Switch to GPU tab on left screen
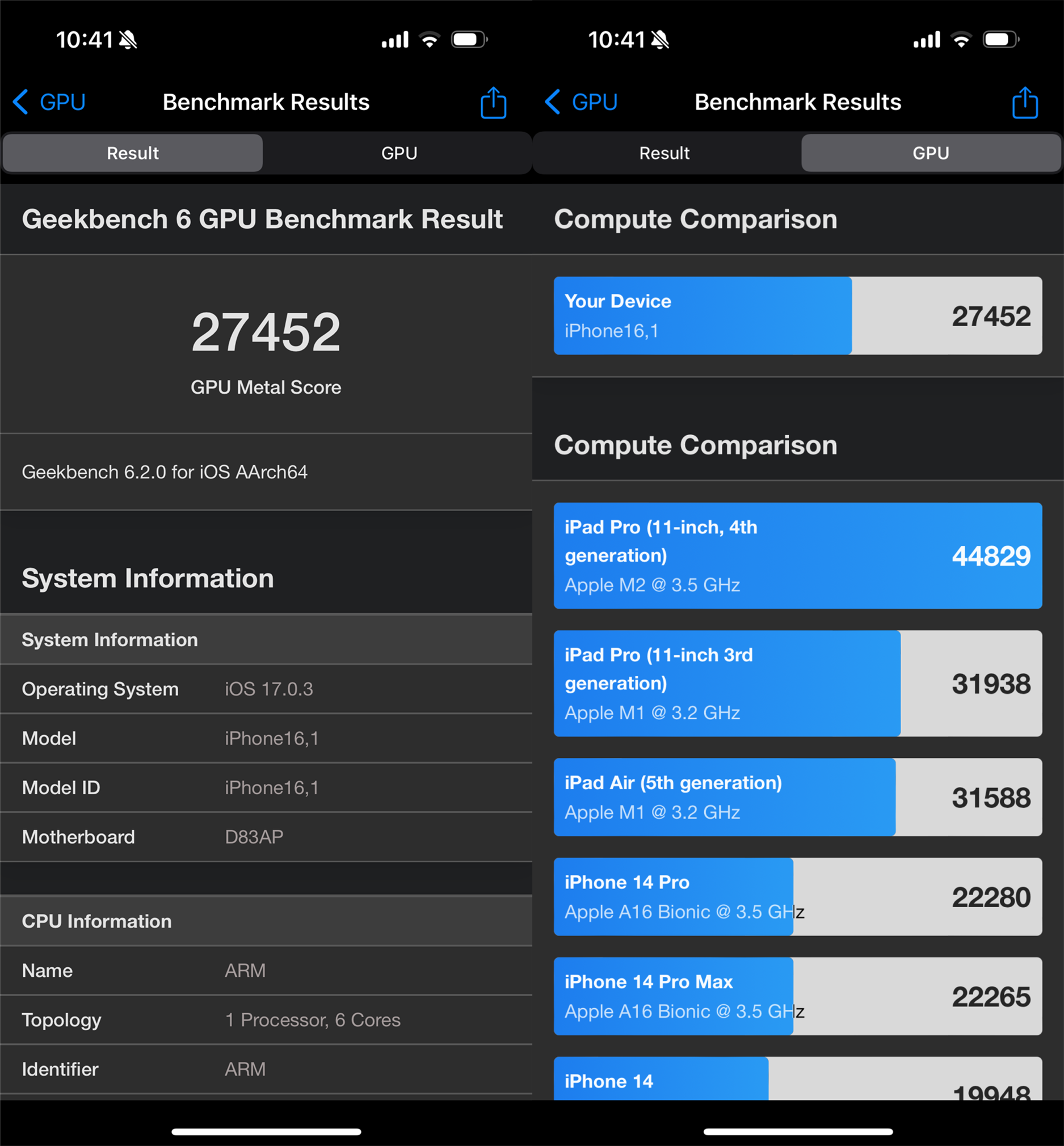 (x=399, y=153)
